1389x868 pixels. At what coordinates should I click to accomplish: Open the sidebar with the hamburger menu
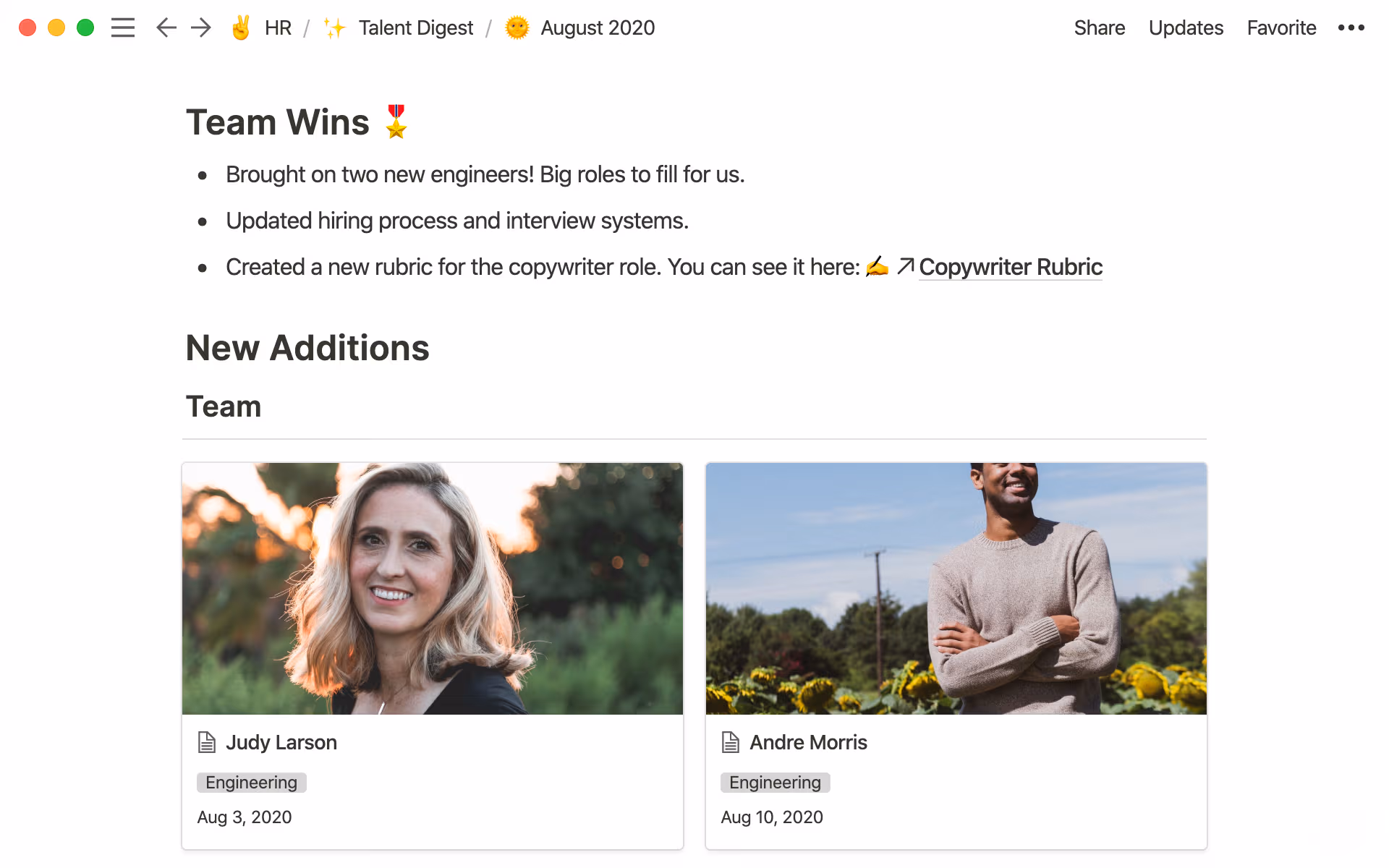click(x=123, y=27)
